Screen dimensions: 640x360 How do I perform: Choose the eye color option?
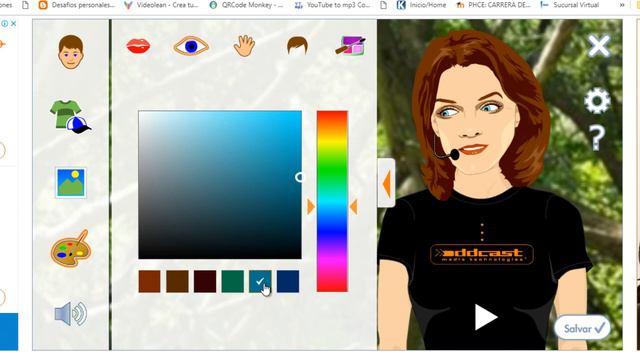coord(191,46)
